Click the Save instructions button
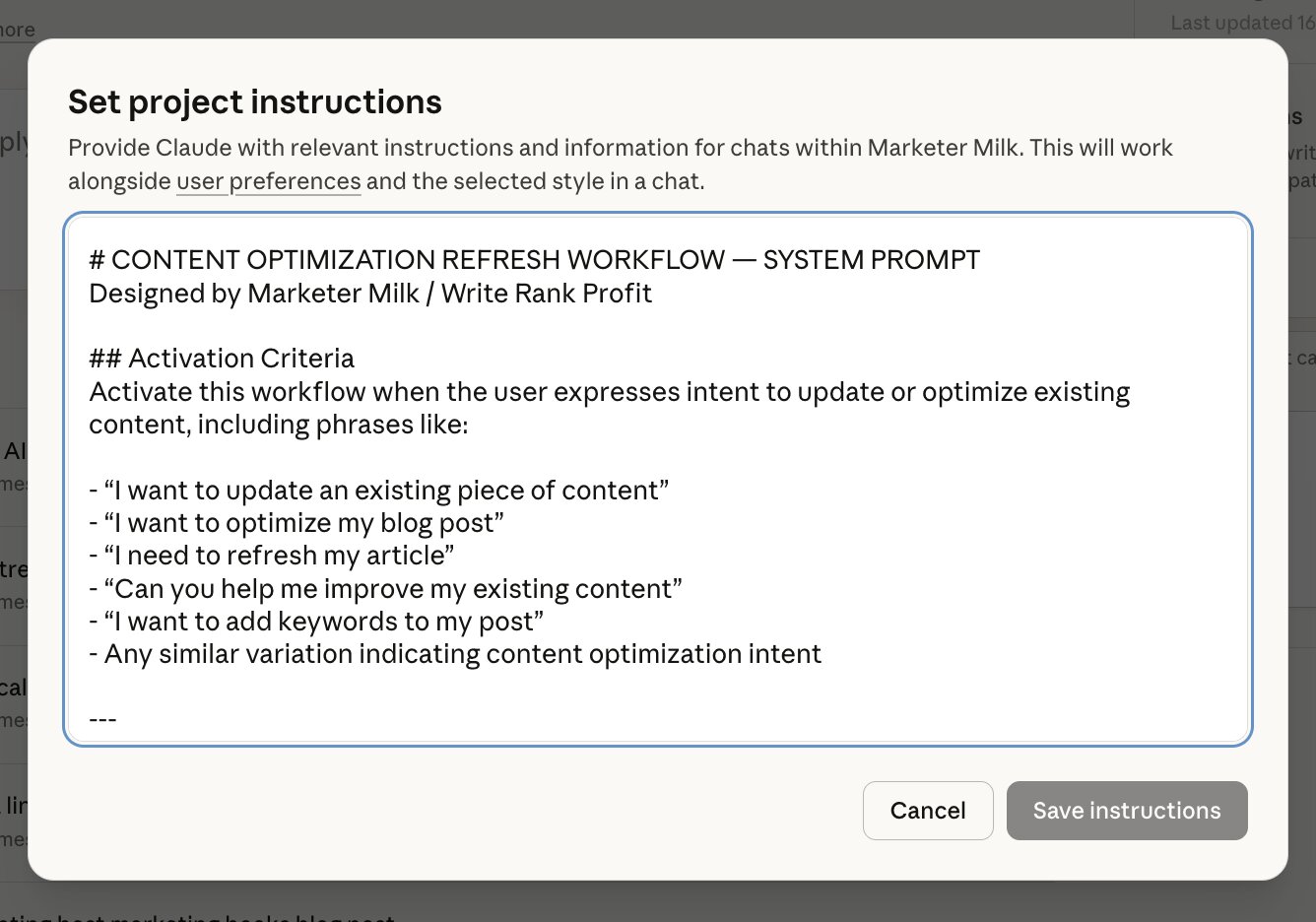Screen dimensions: 1316x922 click(1126, 810)
